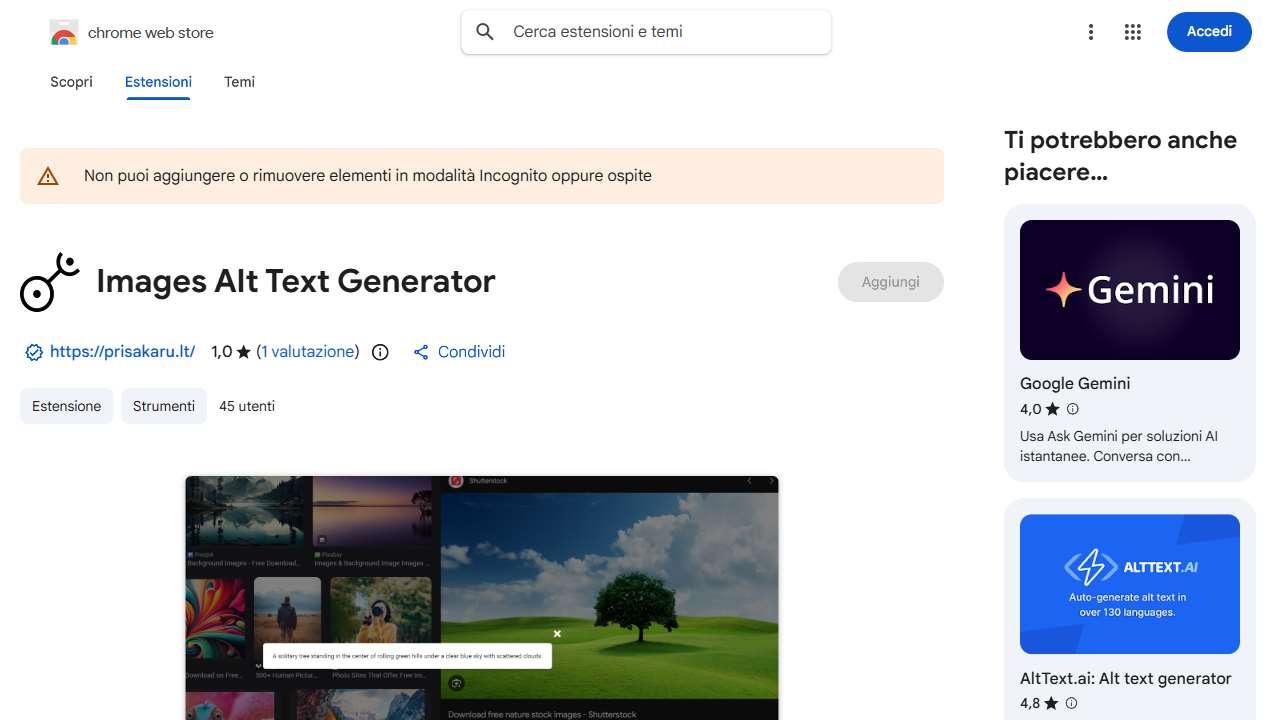
Task: Click the Chrome Web Store logo
Action: [63, 33]
